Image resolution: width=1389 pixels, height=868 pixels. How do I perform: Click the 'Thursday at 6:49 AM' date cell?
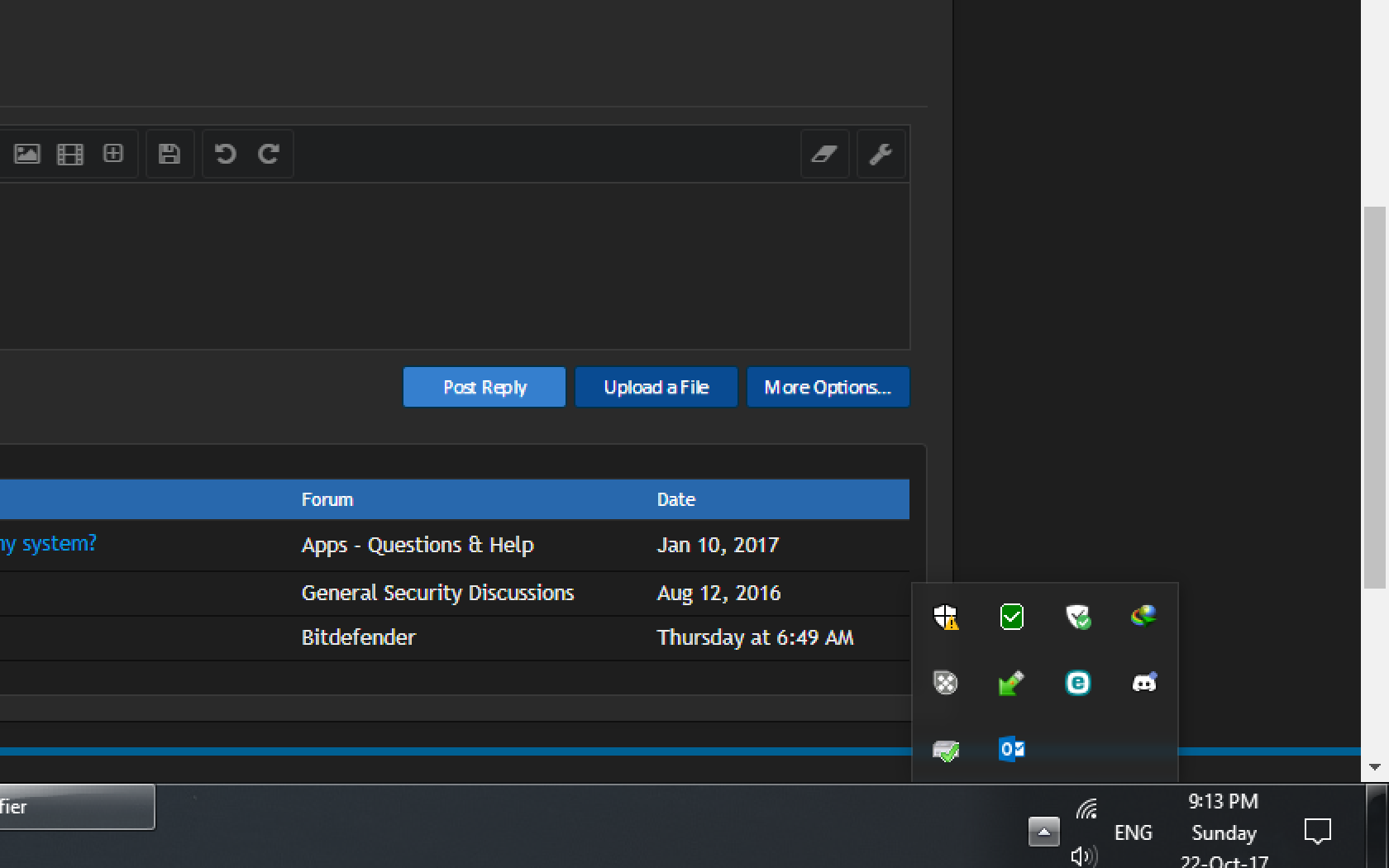point(755,637)
